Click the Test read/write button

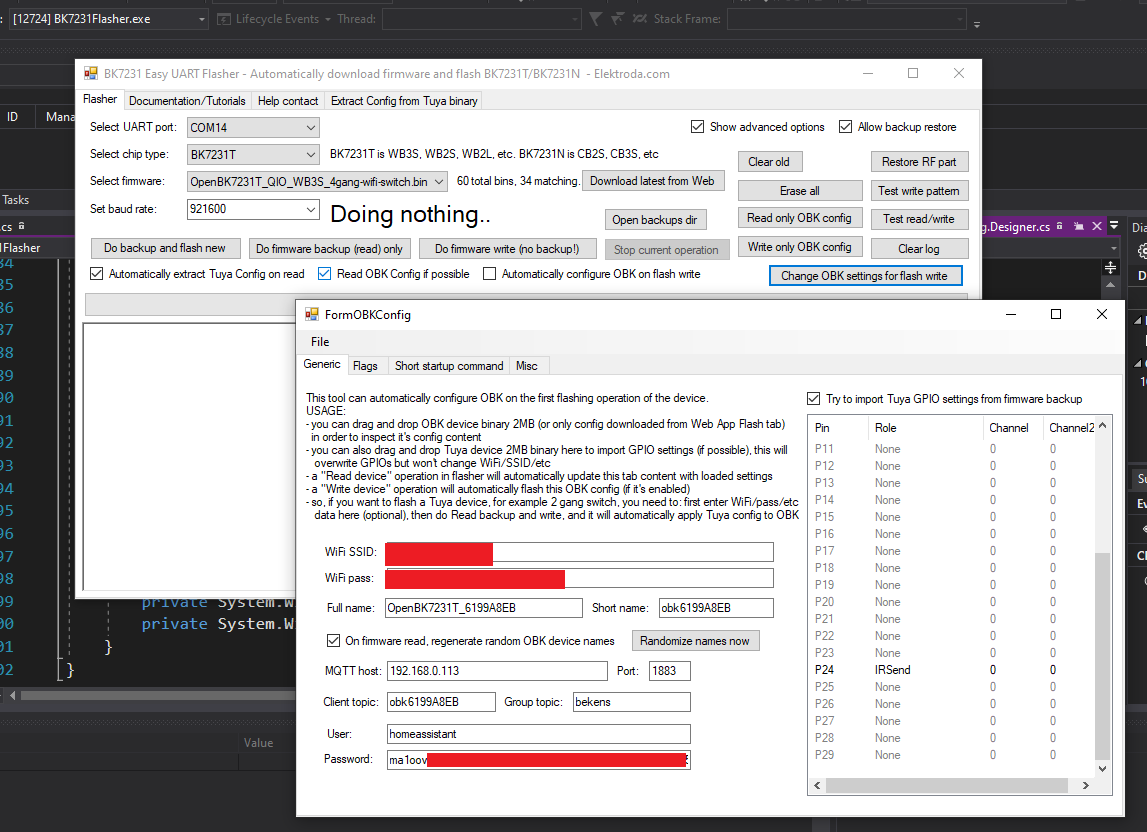pos(919,219)
